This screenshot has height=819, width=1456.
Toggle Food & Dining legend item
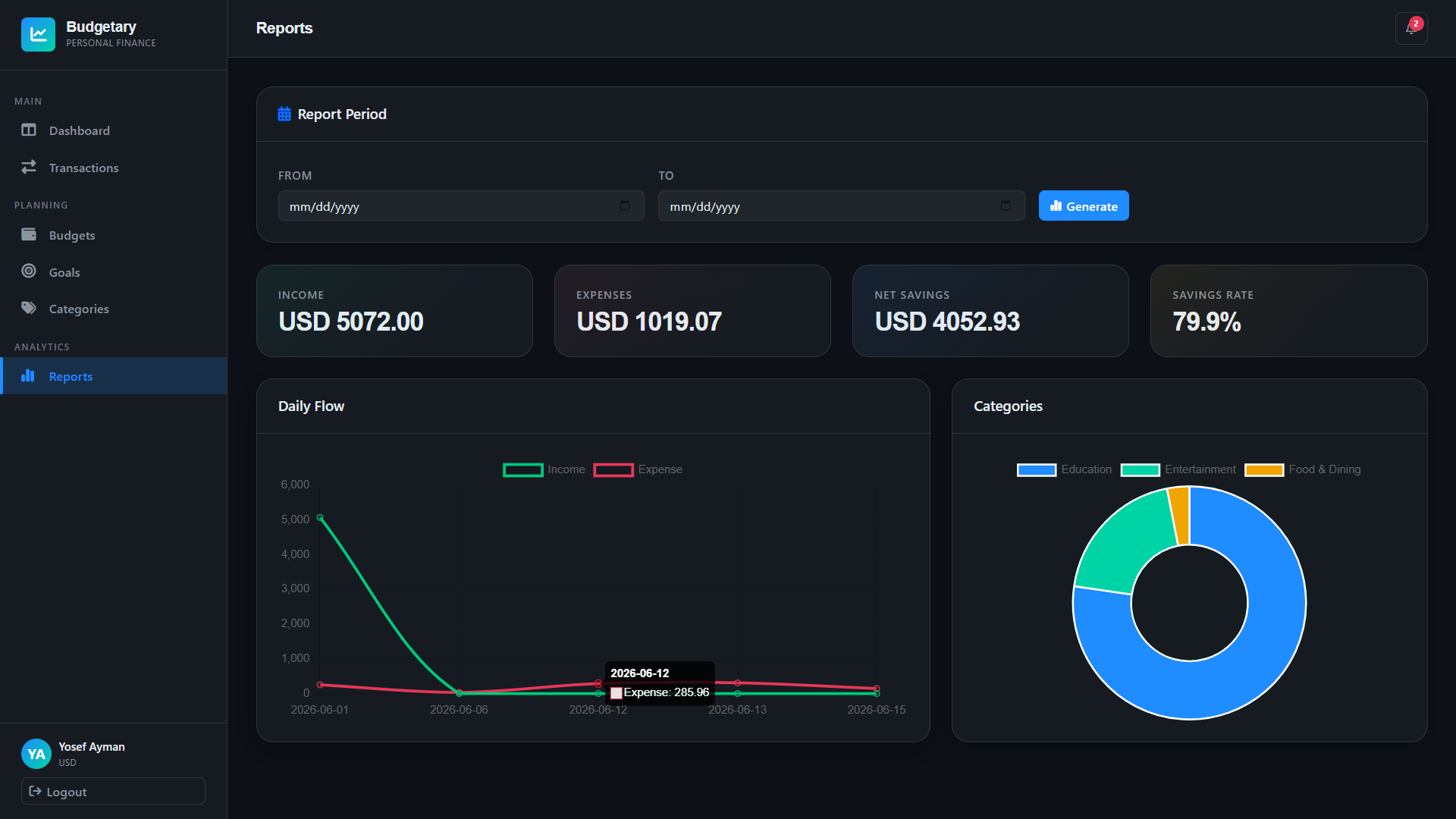[x=1302, y=469]
